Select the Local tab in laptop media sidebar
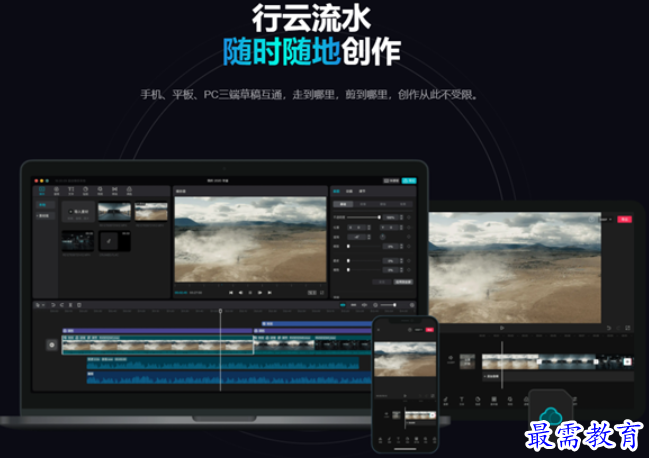The image size is (649, 467). tap(45, 205)
